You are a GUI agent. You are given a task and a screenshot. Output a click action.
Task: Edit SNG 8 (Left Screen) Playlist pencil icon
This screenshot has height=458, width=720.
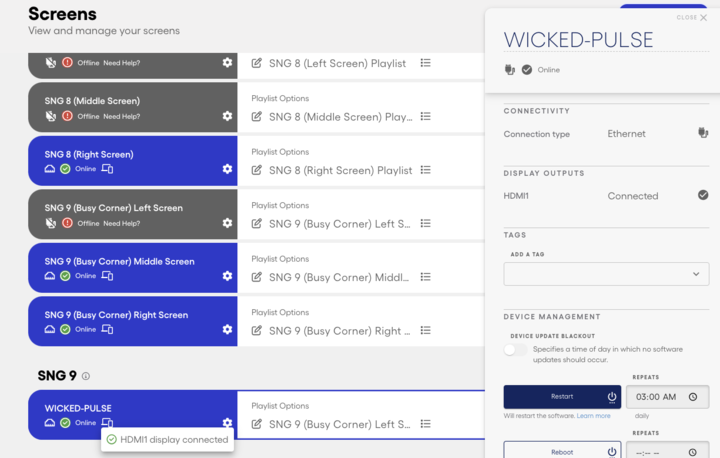257,63
